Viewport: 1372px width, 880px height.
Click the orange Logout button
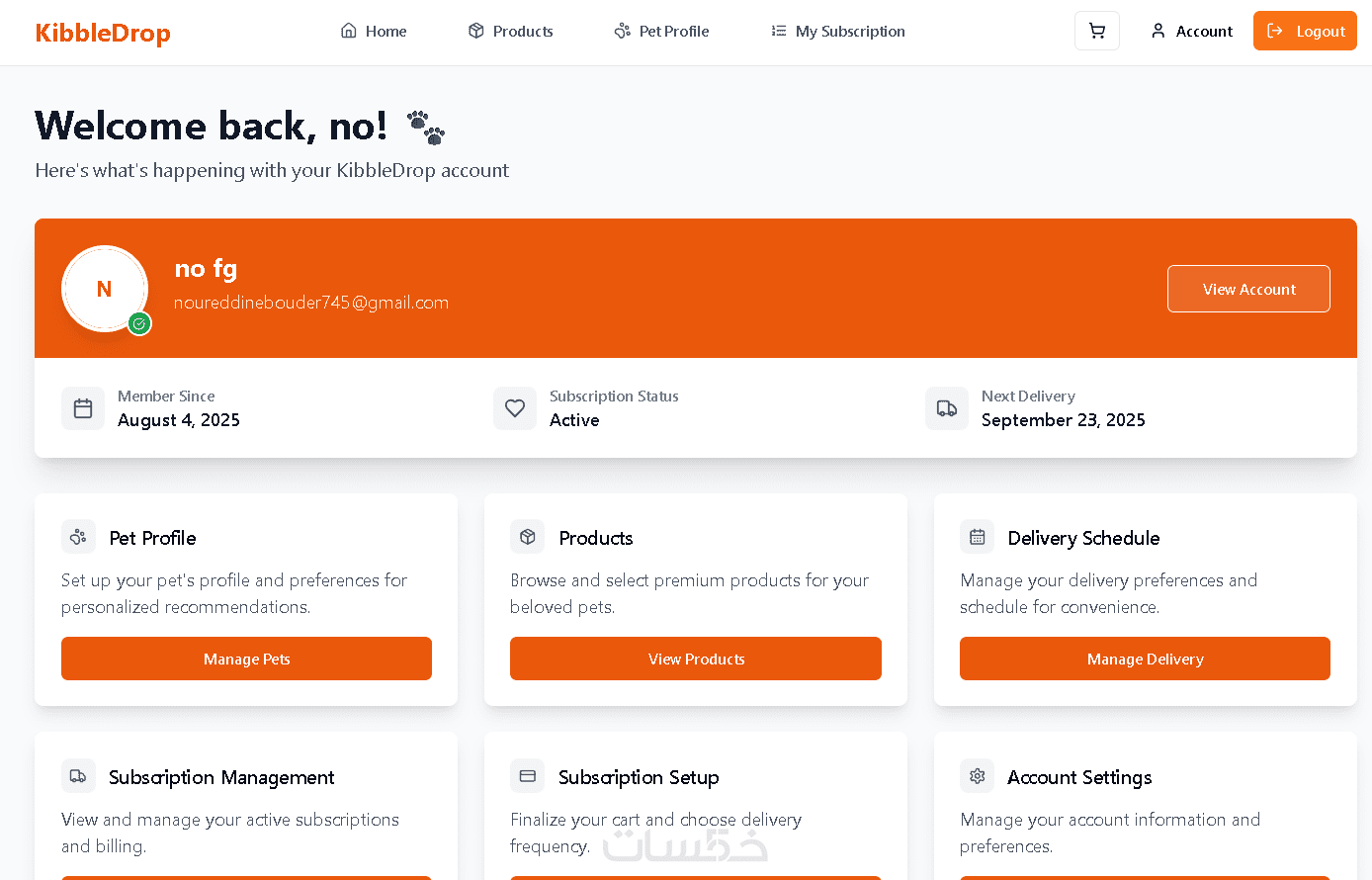tap(1305, 31)
